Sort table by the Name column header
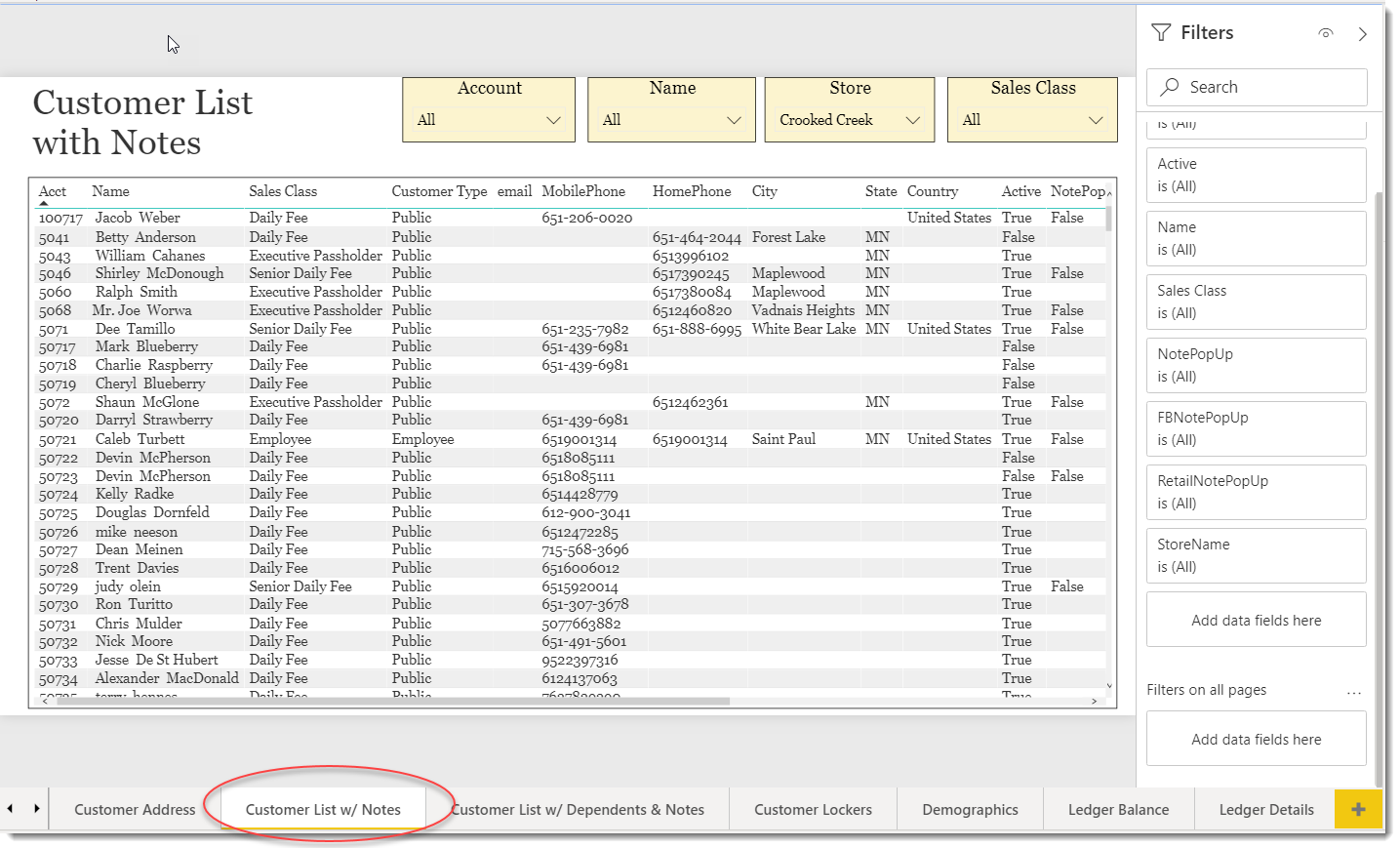Image resolution: width=1400 pixels, height=848 pixels. [x=110, y=191]
